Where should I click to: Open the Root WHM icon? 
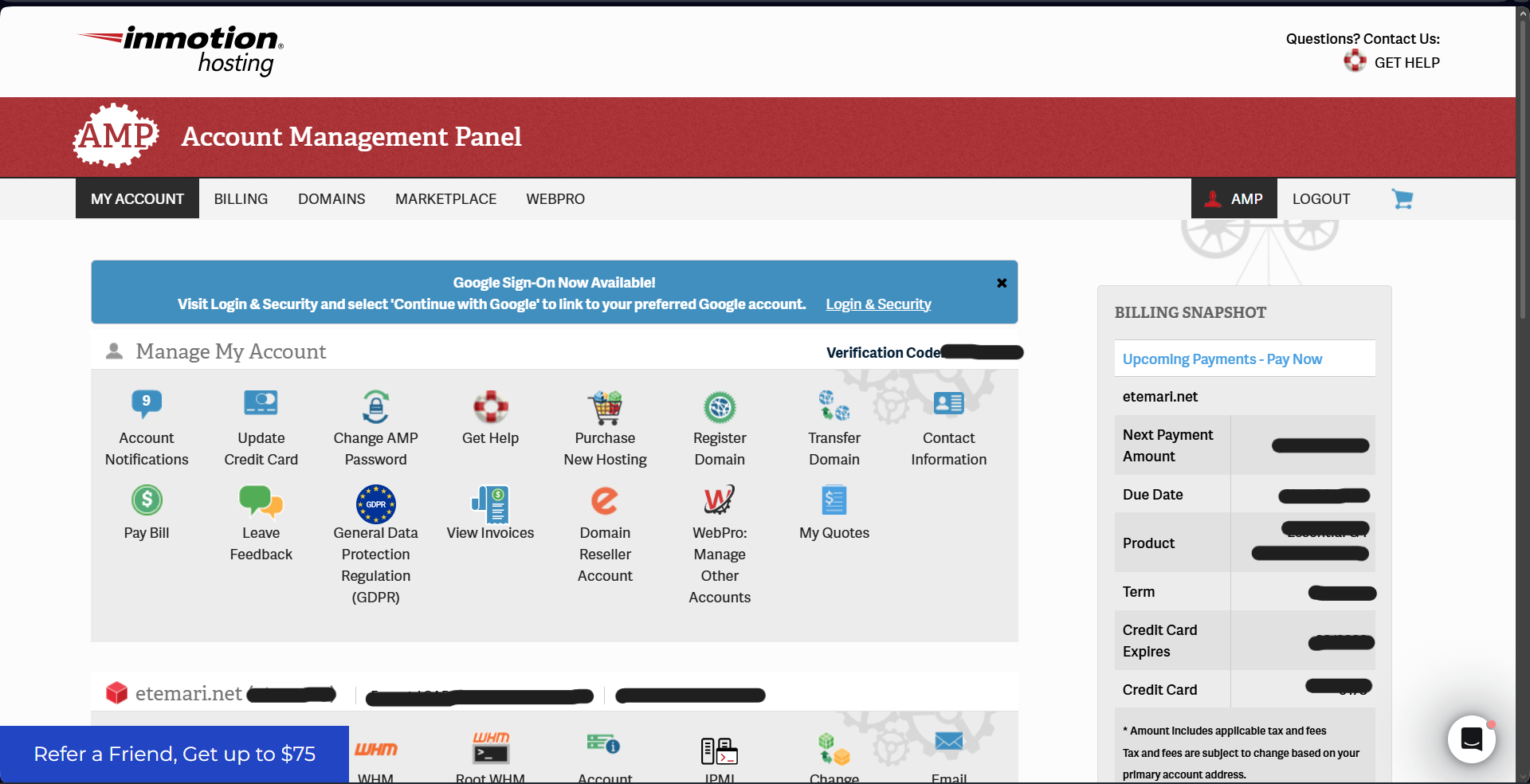[x=490, y=747]
